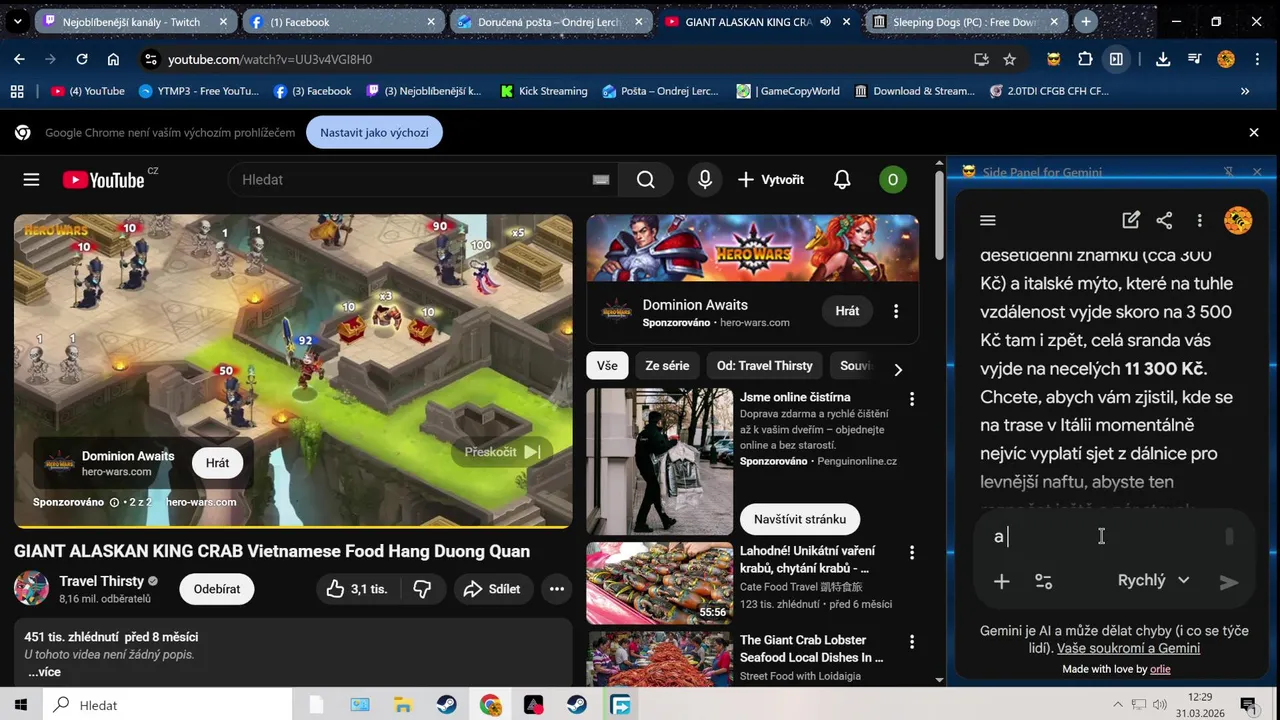Show more filter chips with the arrow
1280x720 pixels.
tap(897, 369)
